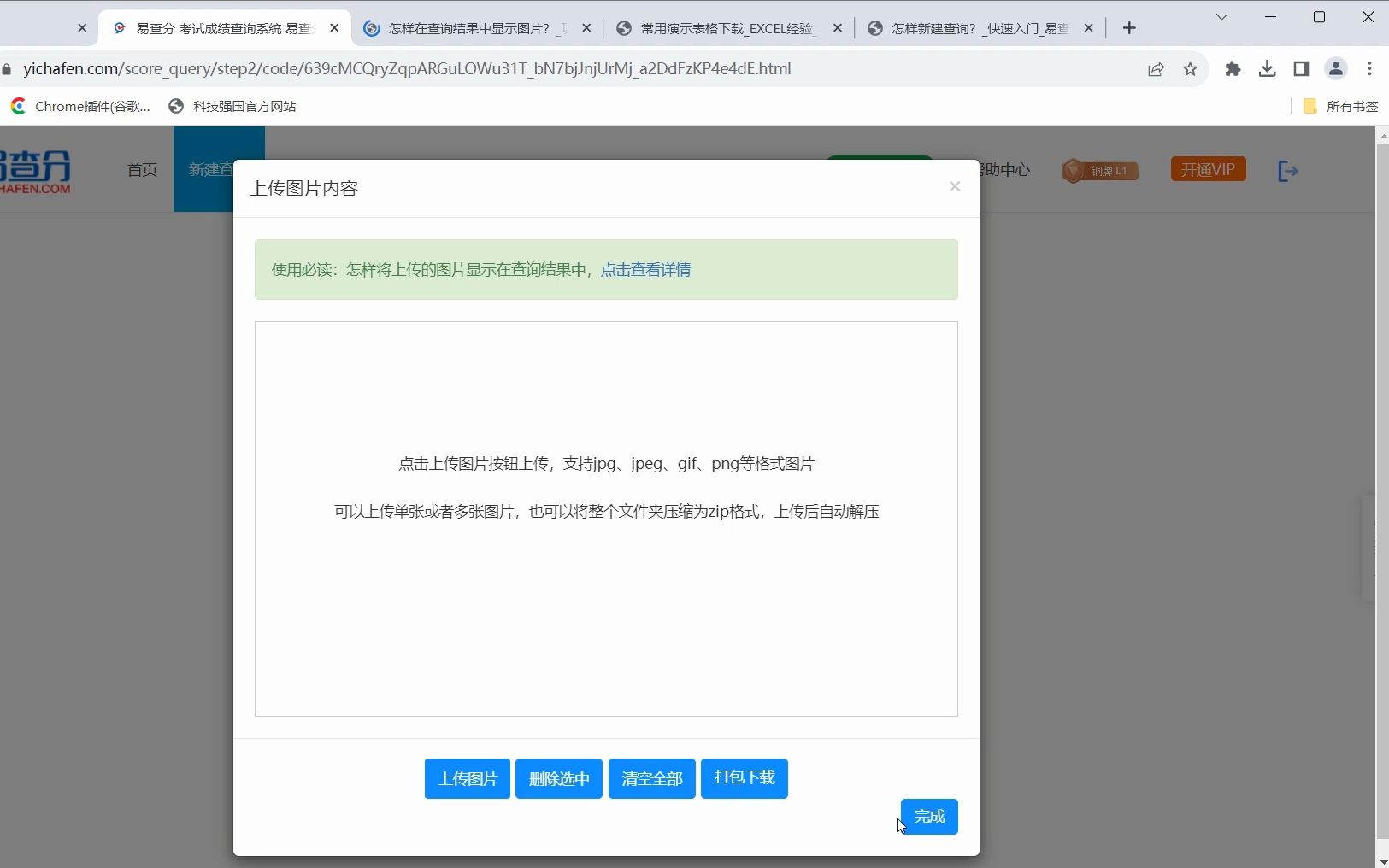Close the 易查分 active tab
Image resolution: width=1389 pixels, height=868 pixels.
click(334, 28)
